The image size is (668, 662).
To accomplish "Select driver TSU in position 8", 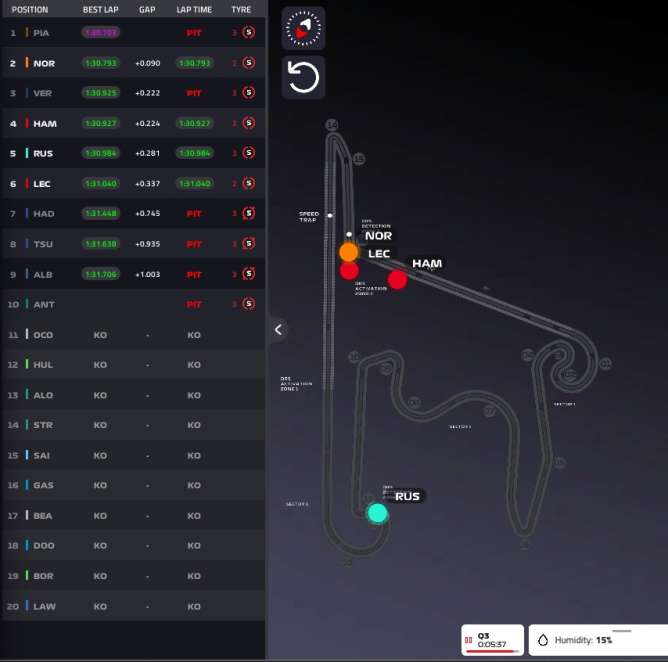I will click(133, 244).
